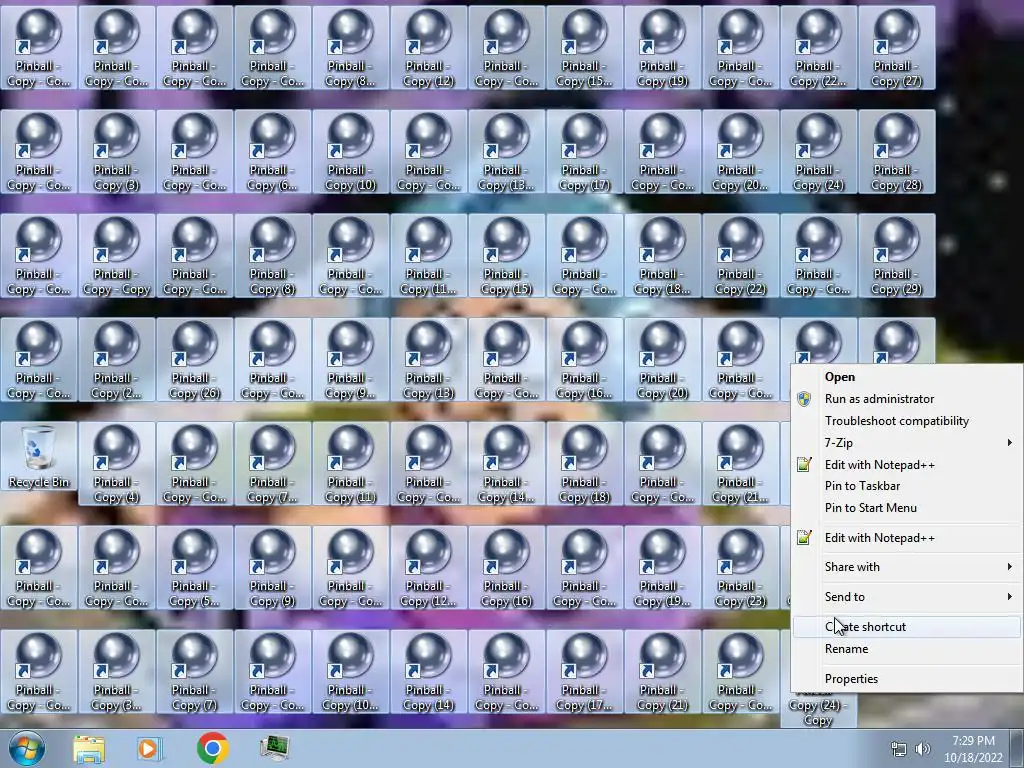
Task: Select the Pinball - Copy (11) shortcut
Action: pos(351,464)
